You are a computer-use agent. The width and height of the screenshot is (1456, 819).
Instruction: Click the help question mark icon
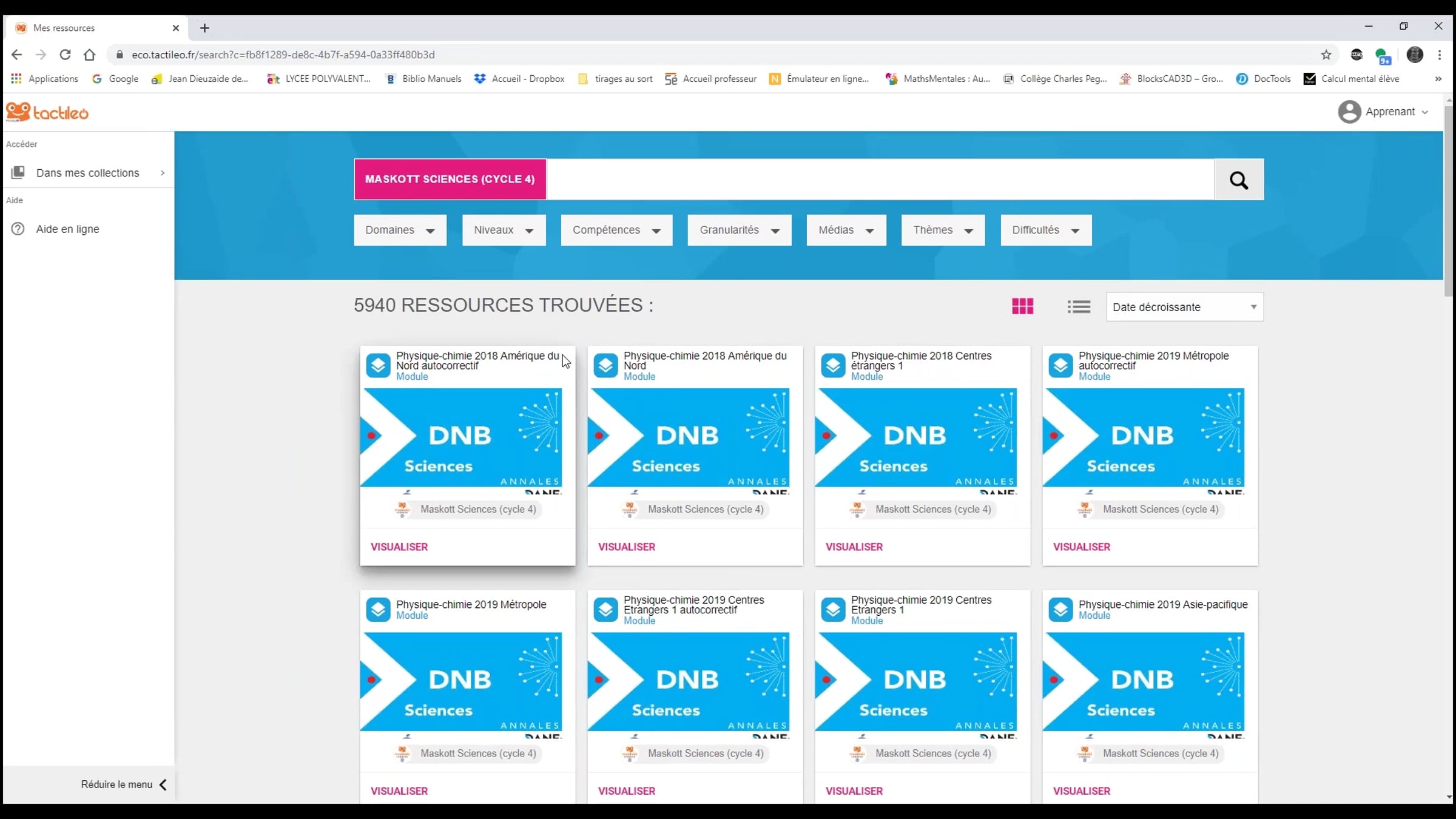18,229
